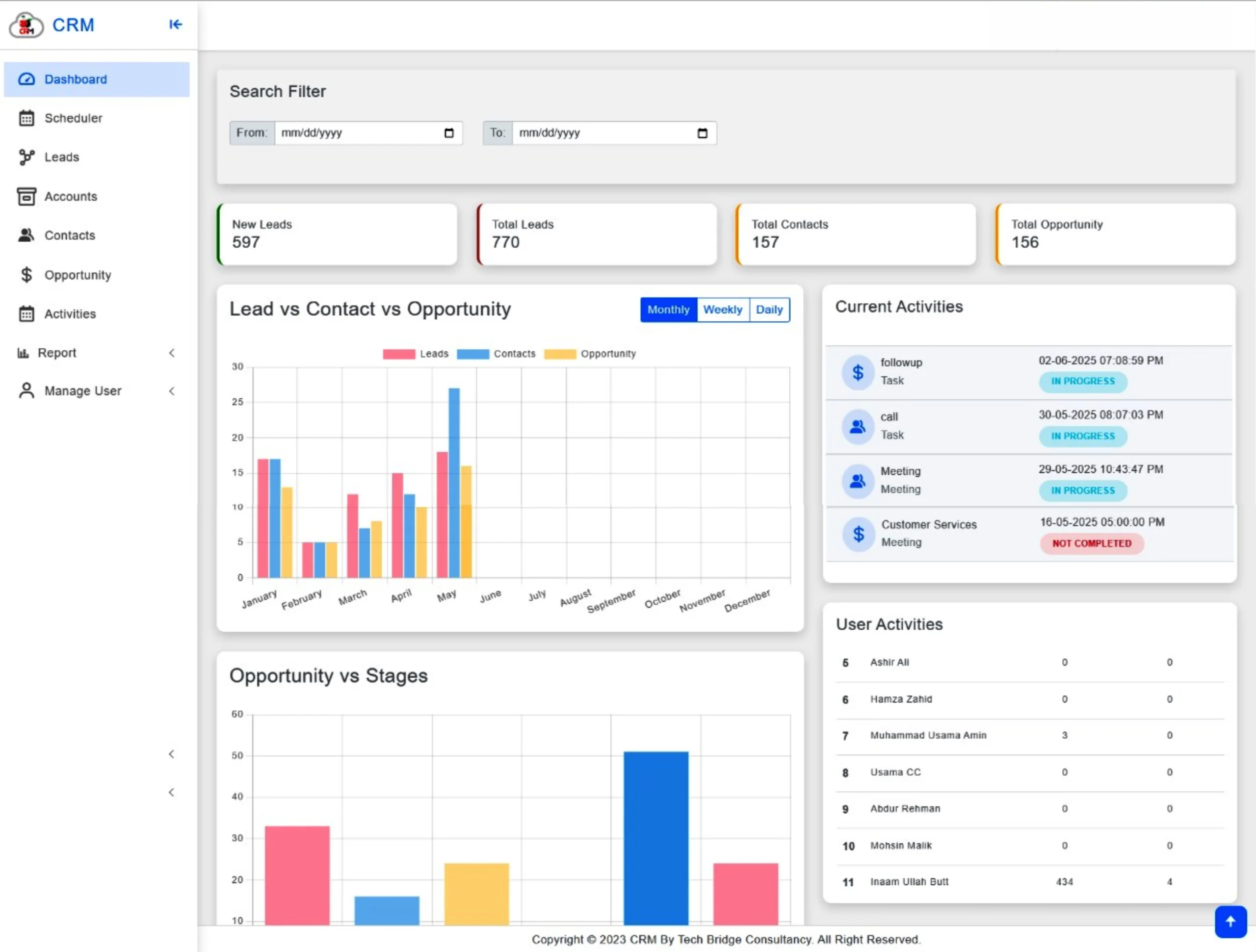Select Monthly chart view
Image resolution: width=1256 pixels, height=952 pixels.
(668, 310)
